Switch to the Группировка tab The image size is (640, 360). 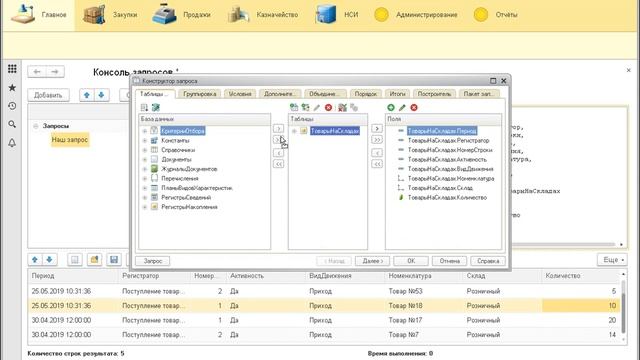pos(200,94)
